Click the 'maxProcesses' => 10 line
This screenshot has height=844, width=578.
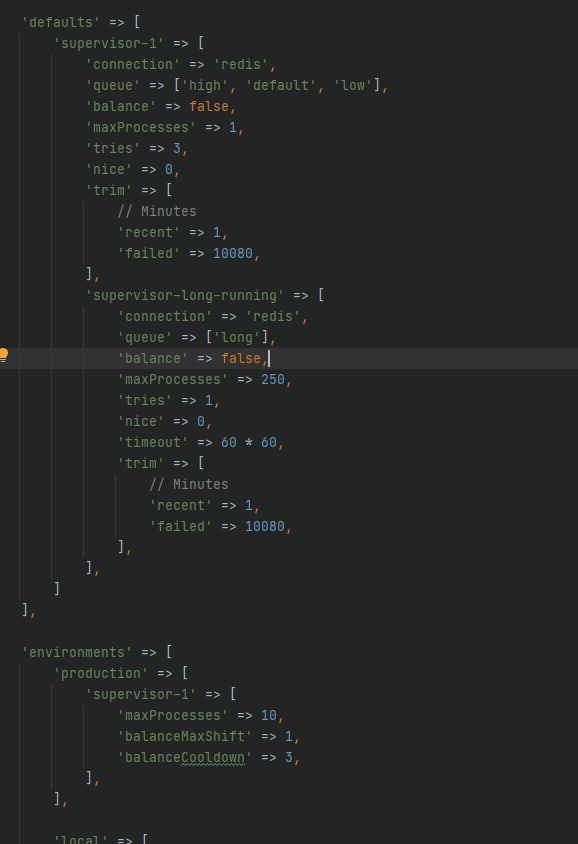[x=200, y=715]
